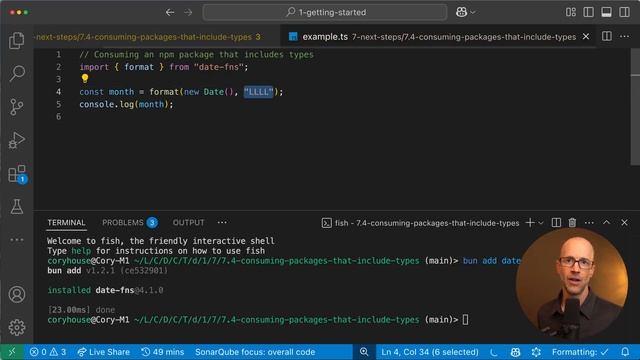Image resolution: width=640 pixels, height=360 pixels.
Task: Click the zoom magnifier in status bar
Action: (364, 352)
